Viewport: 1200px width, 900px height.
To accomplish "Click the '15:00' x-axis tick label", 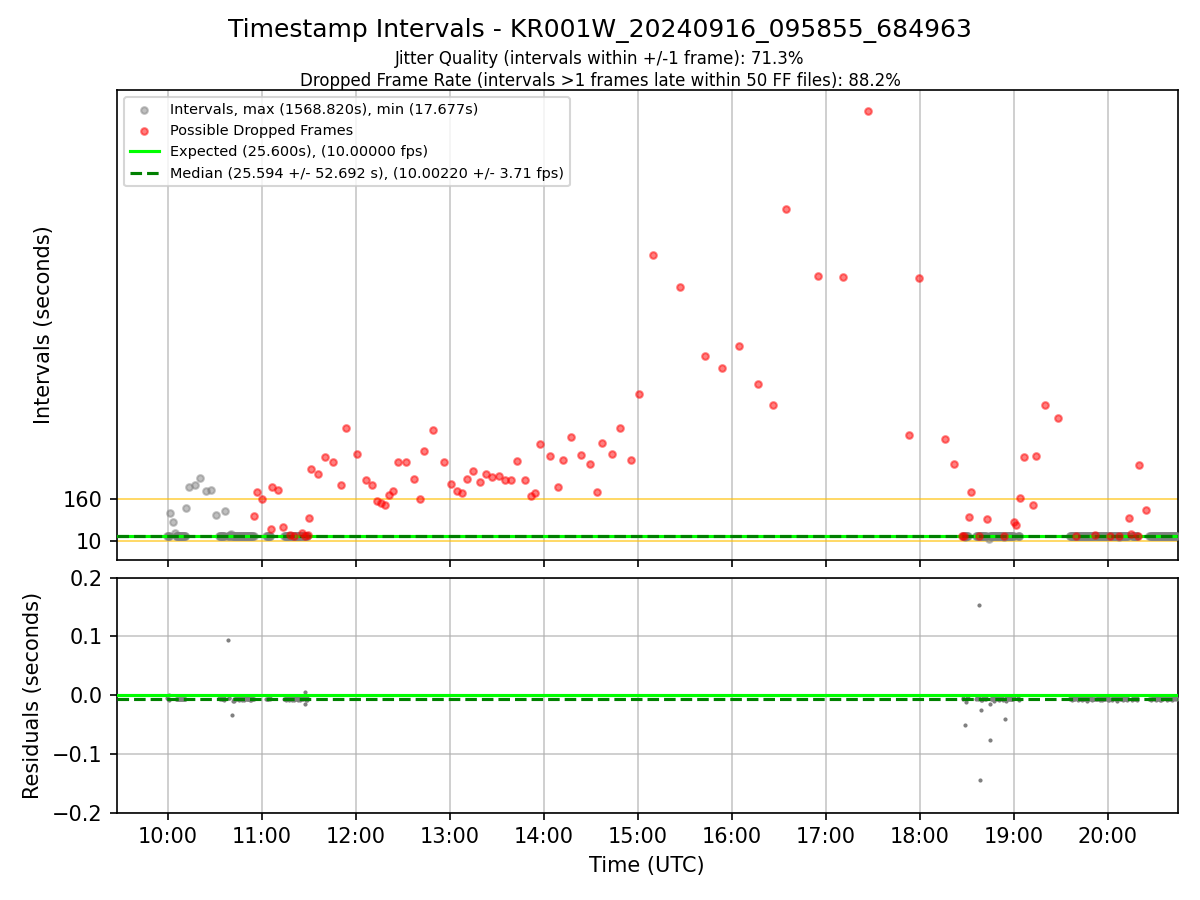I will tap(637, 836).
